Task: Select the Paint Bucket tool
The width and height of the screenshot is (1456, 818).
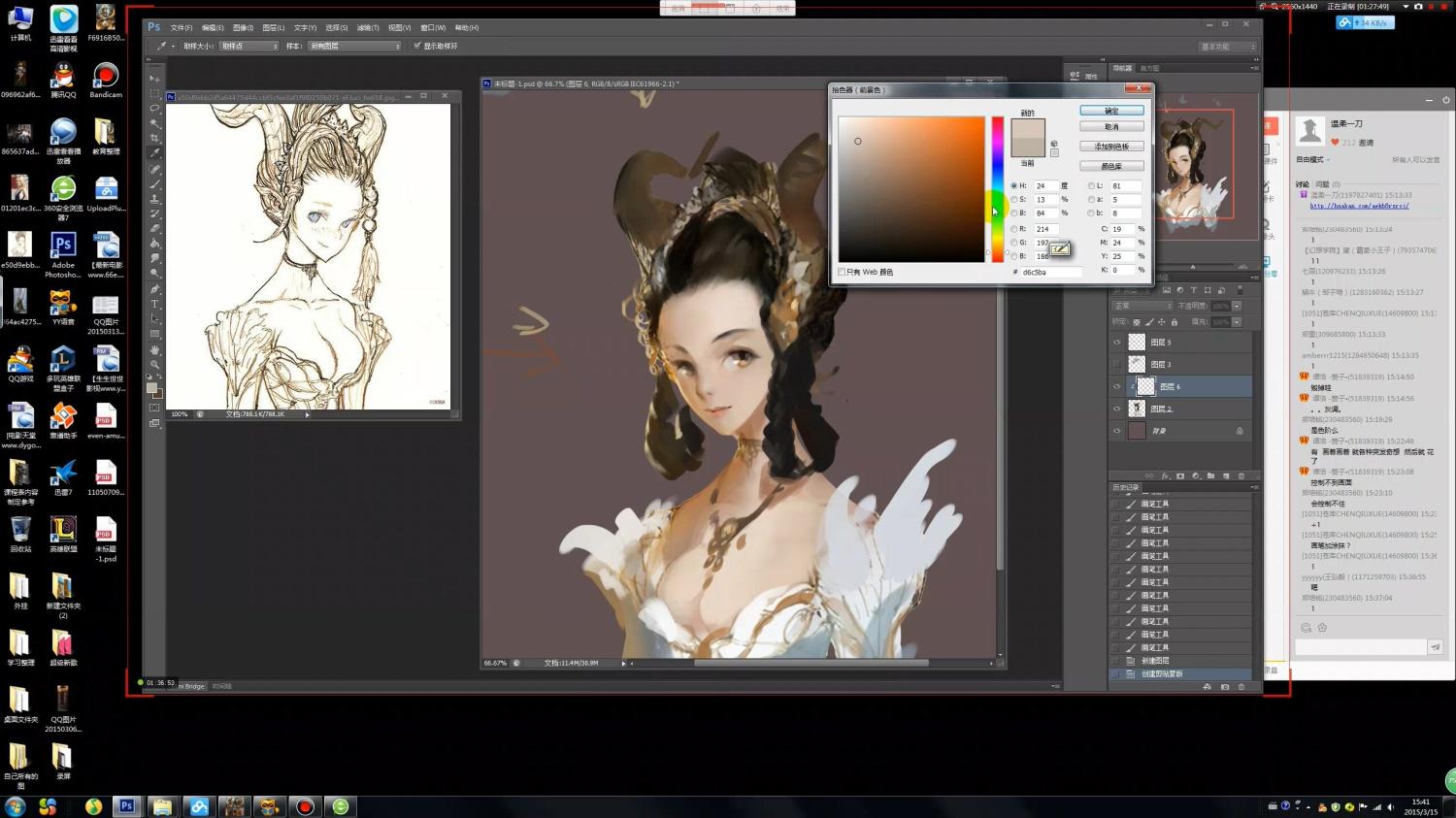Action: click(154, 243)
